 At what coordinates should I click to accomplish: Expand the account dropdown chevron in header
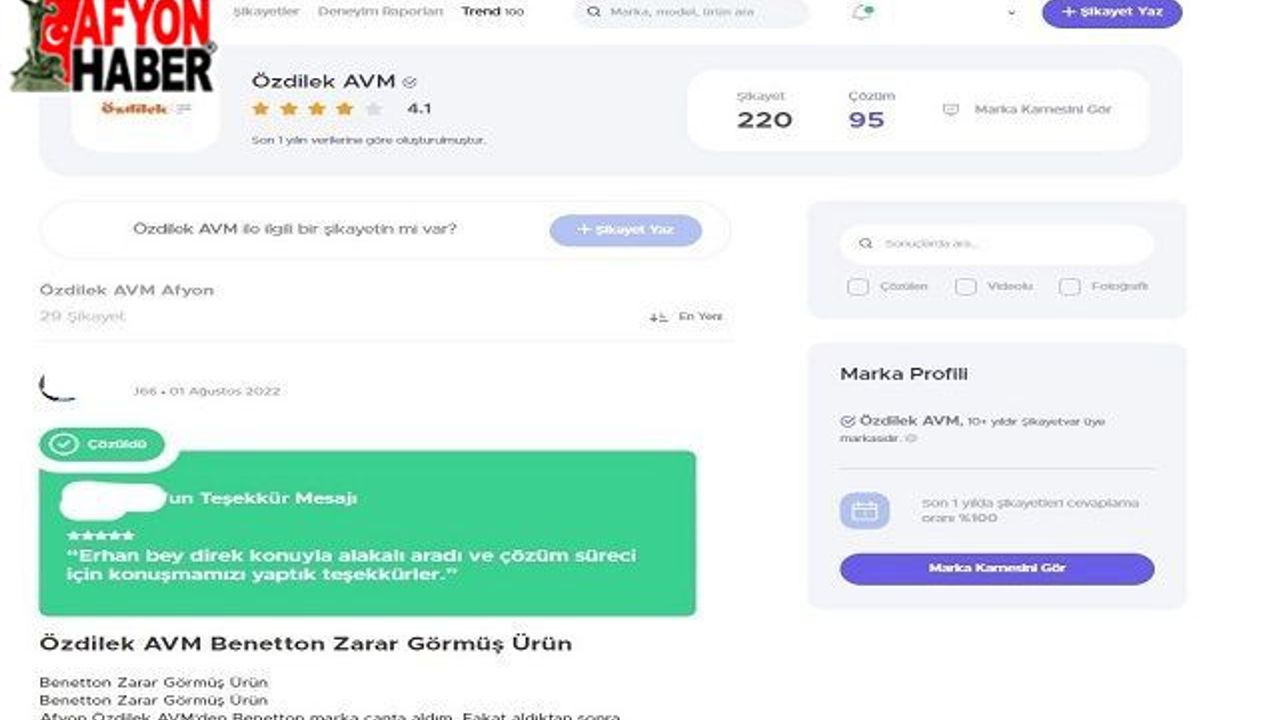pos(1011,13)
